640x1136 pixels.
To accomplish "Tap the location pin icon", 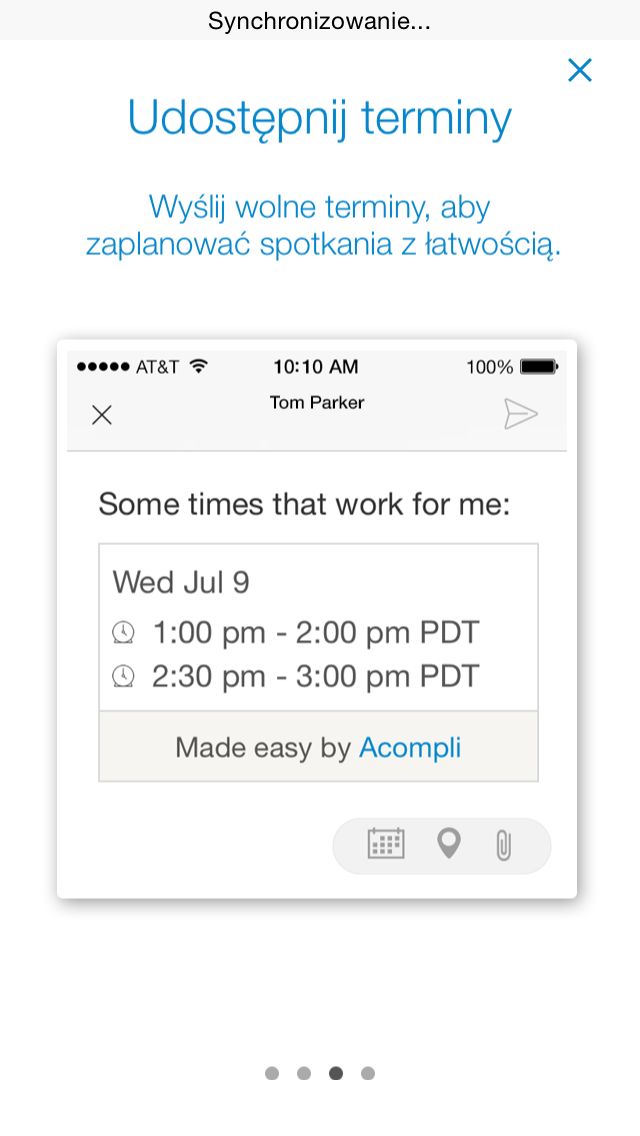I will (449, 843).
